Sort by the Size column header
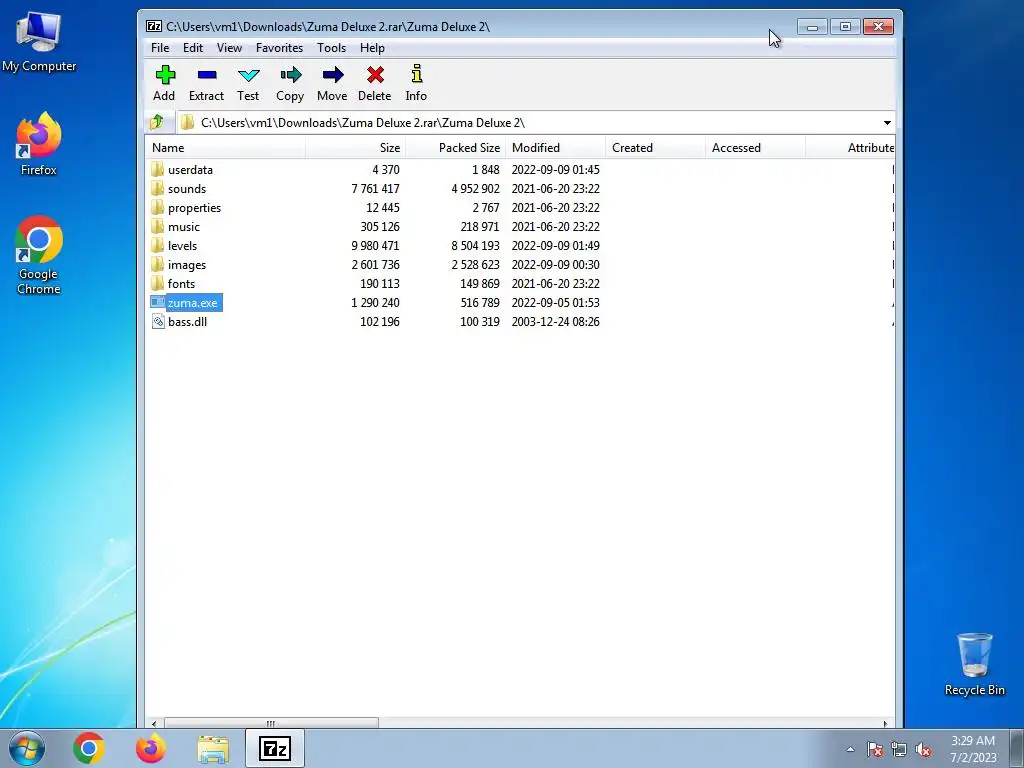This screenshot has height=768, width=1024. point(355,148)
